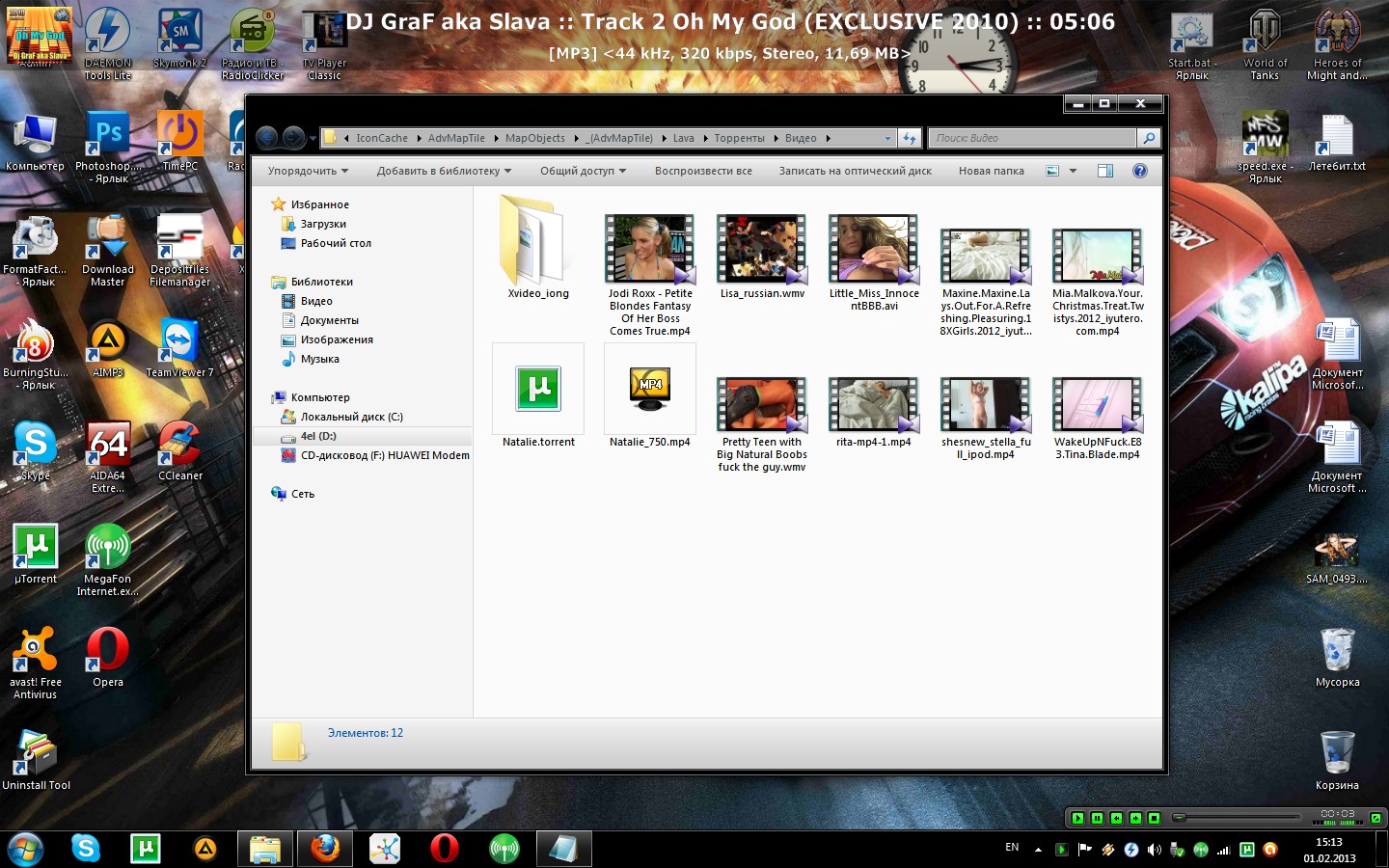This screenshot has width=1389, height=868.
Task: Click the IconCache breadcrumb segment
Action: tap(382, 138)
